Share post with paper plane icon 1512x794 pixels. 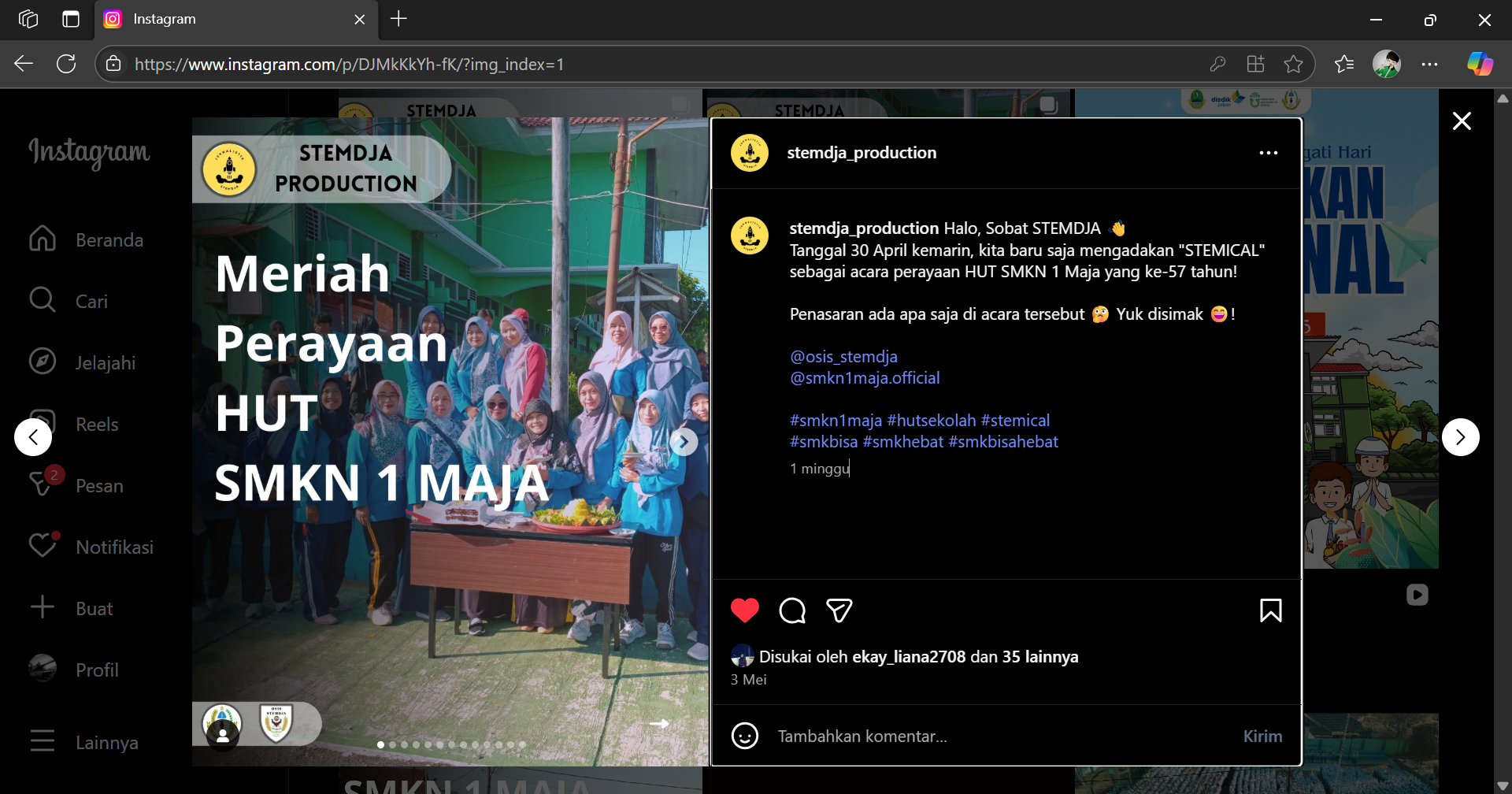[839, 610]
